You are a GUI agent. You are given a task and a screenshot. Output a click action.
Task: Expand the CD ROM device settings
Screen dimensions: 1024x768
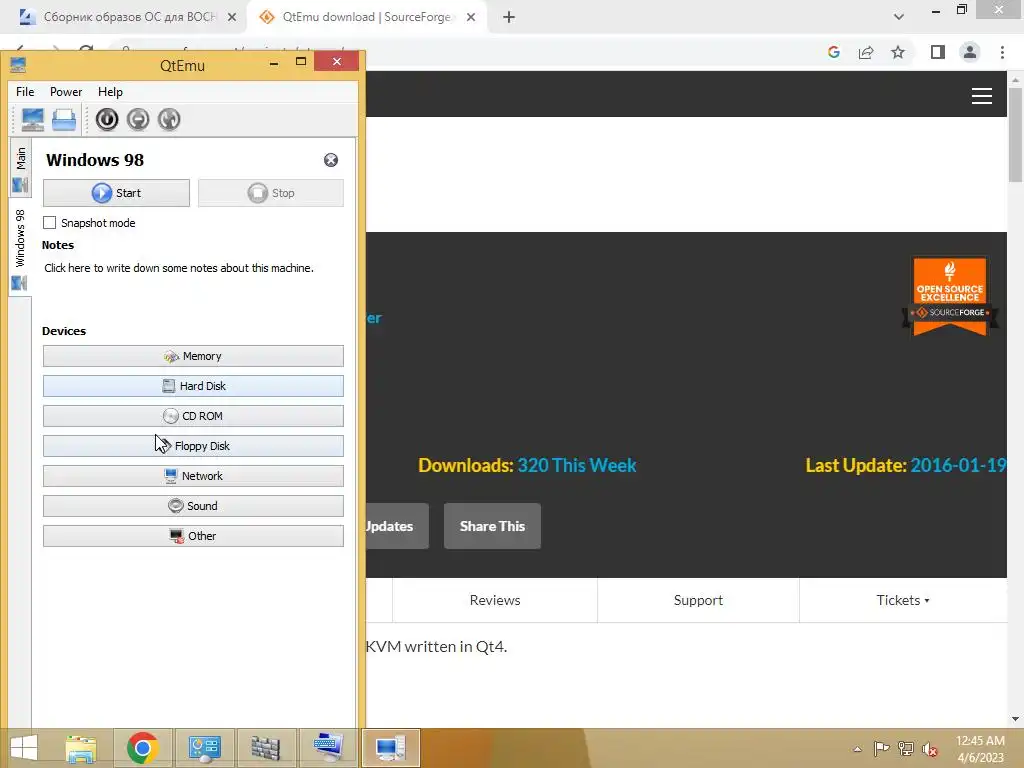(193, 416)
